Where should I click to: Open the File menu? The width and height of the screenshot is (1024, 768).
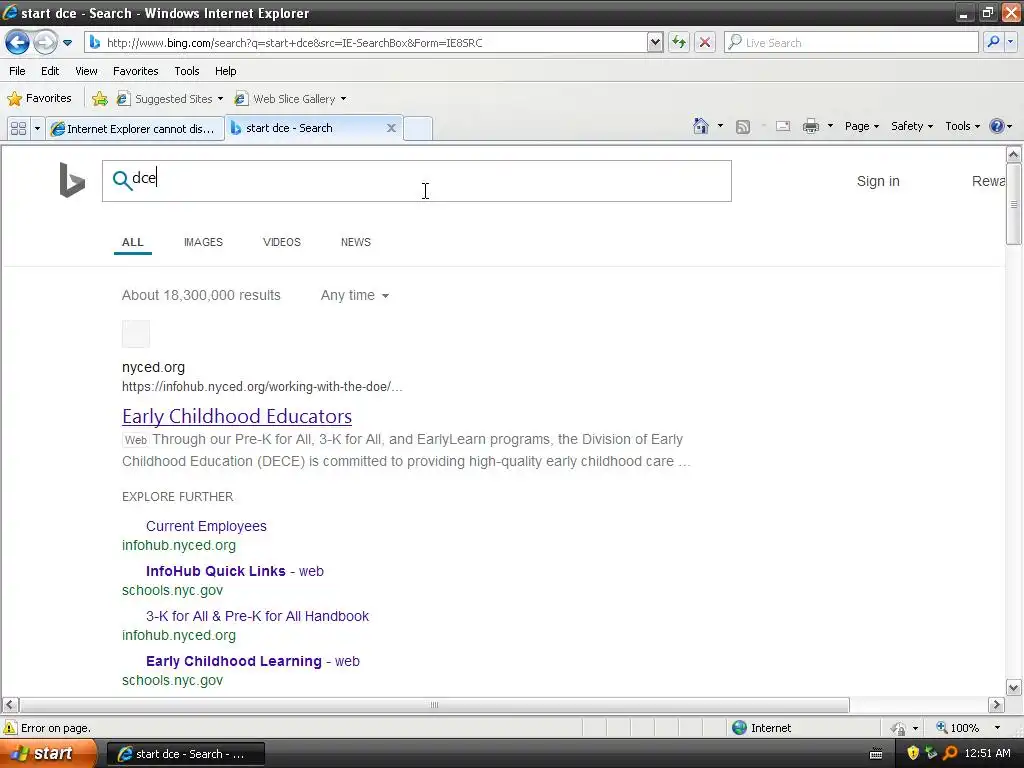(x=17, y=71)
